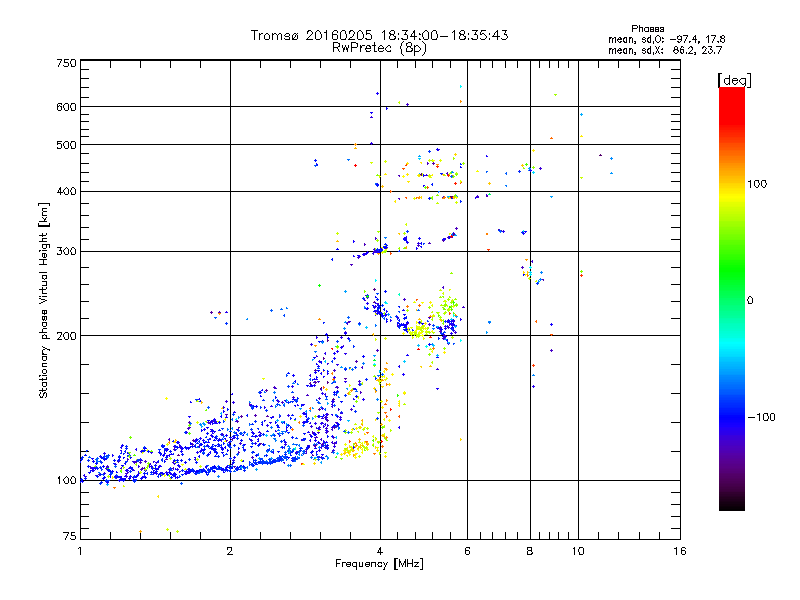Click the '100' label beside the color bar
Image resolution: width=800 pixels, height=600 pixels.
tap(757, 184)
